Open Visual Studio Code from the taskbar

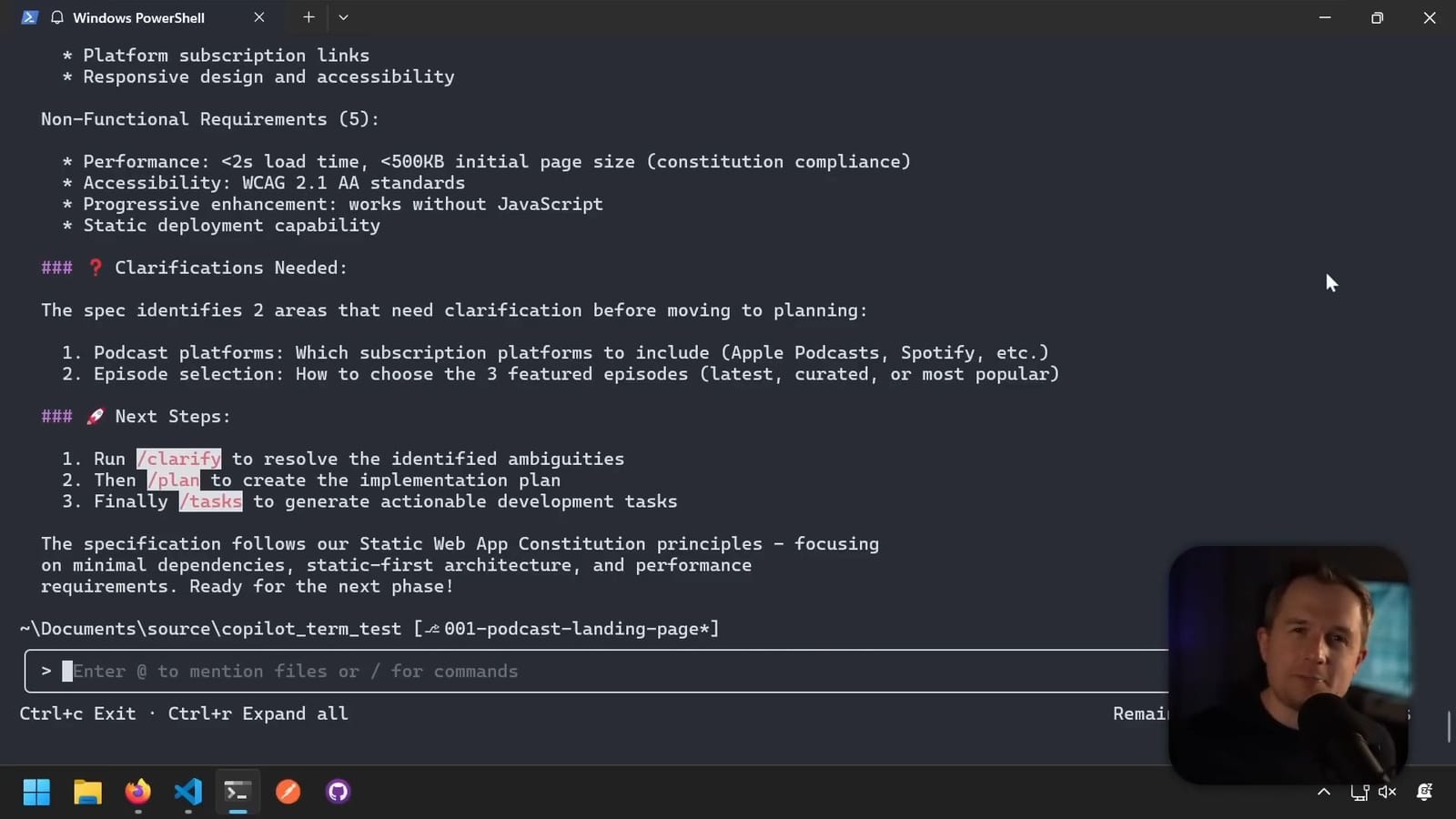pyautogui.click(x=187, y=792)
